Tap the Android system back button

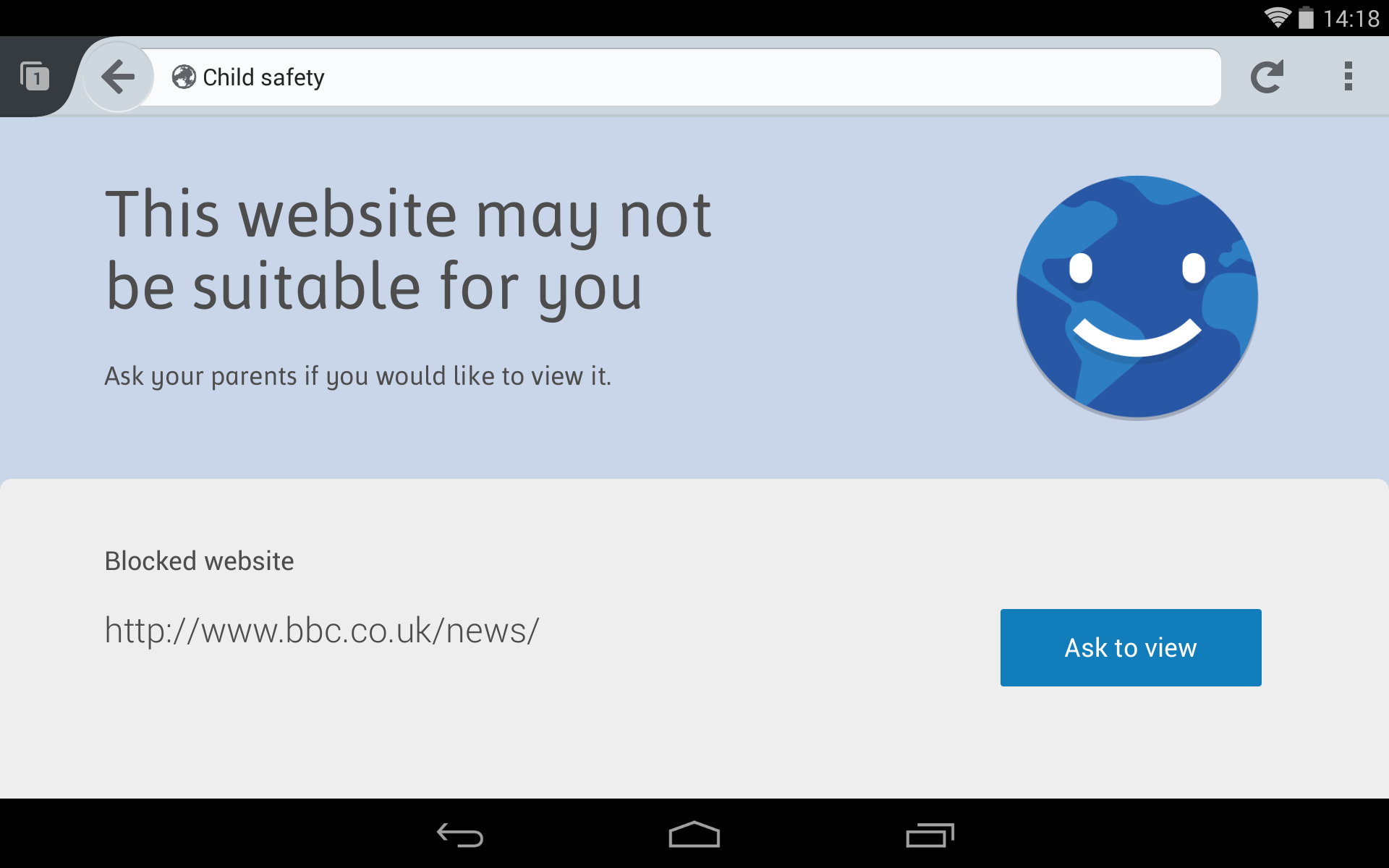[460, 835]
